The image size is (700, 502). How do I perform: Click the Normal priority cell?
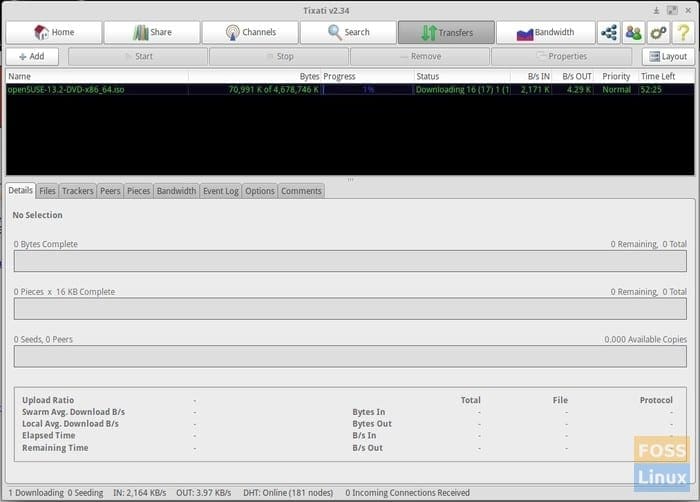616,90
